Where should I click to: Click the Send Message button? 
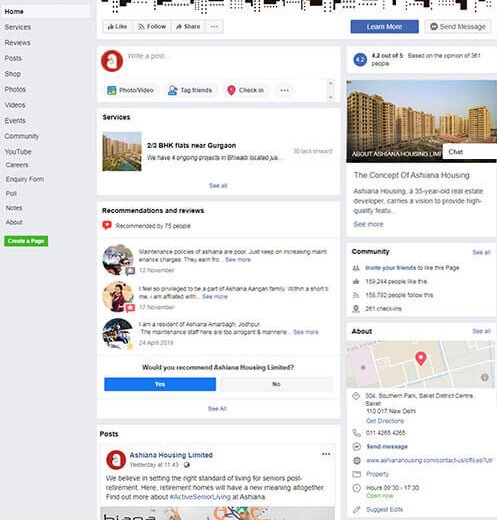pyautogui.click(x=458, y=27)
